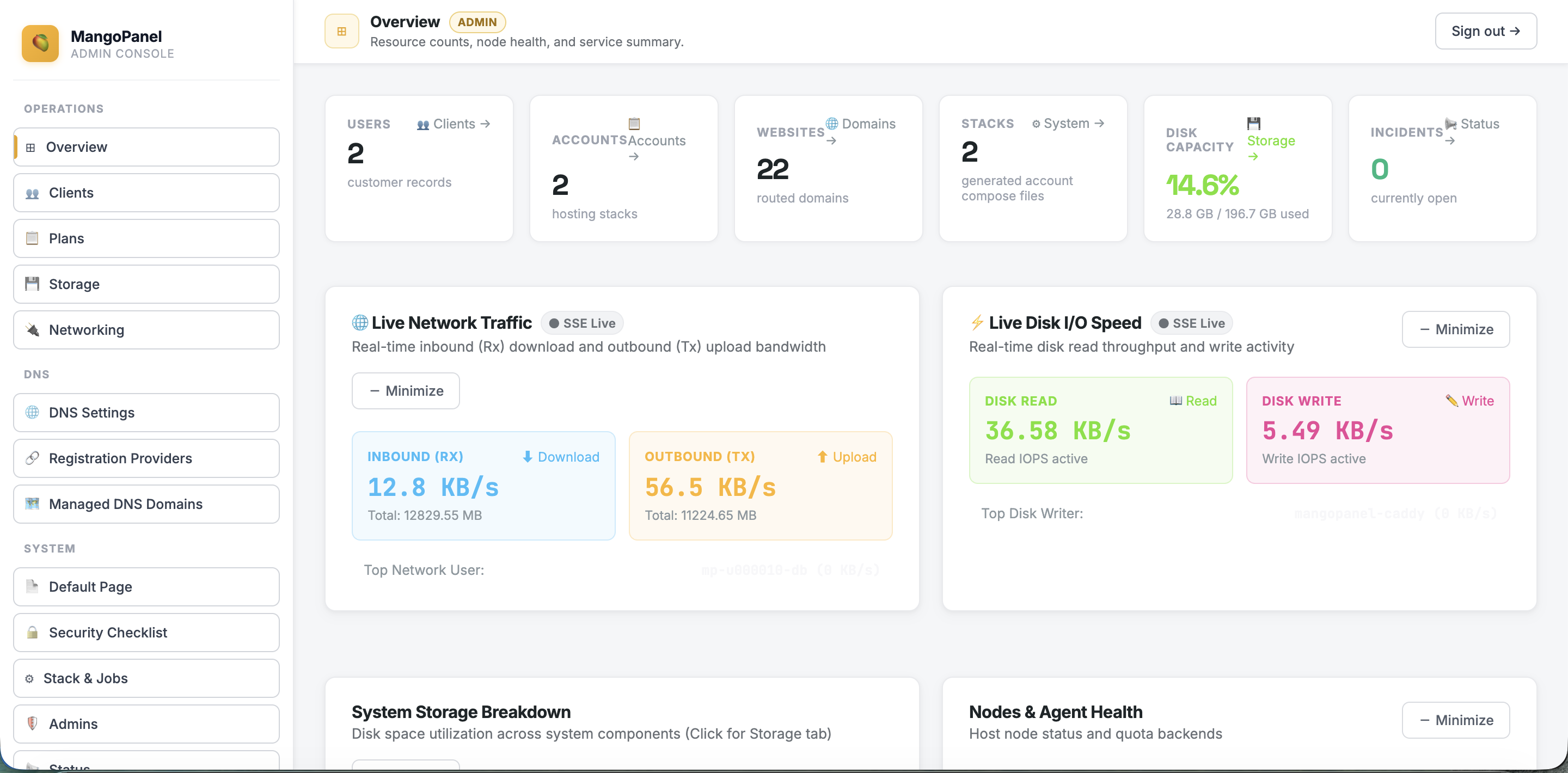Click the System Storage Breakdown heading

461,711
